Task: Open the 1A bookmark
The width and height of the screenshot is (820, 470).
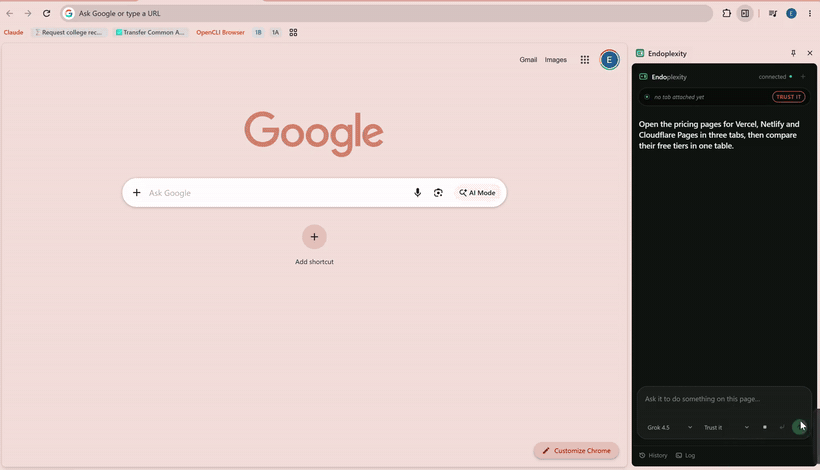Action: [276, 32]
